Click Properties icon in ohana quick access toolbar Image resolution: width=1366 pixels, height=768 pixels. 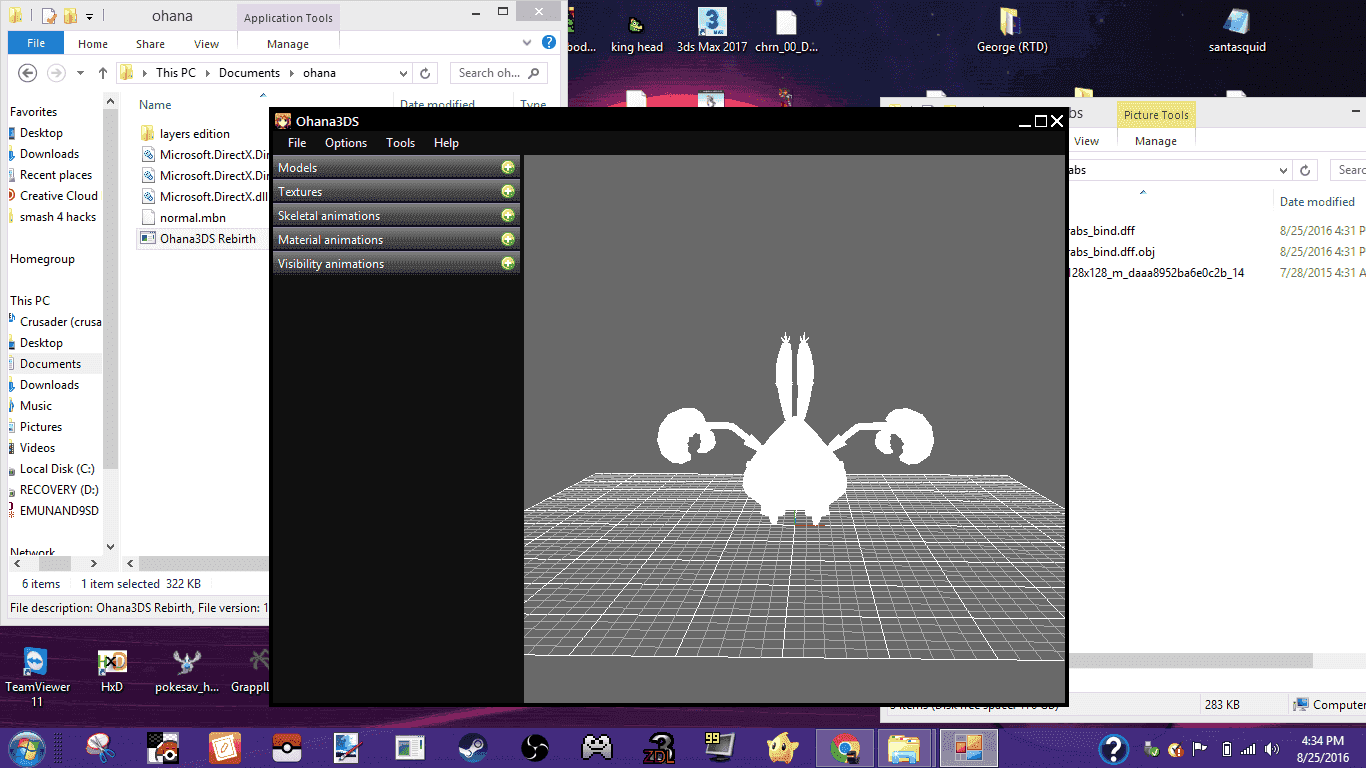pos(48,16)
